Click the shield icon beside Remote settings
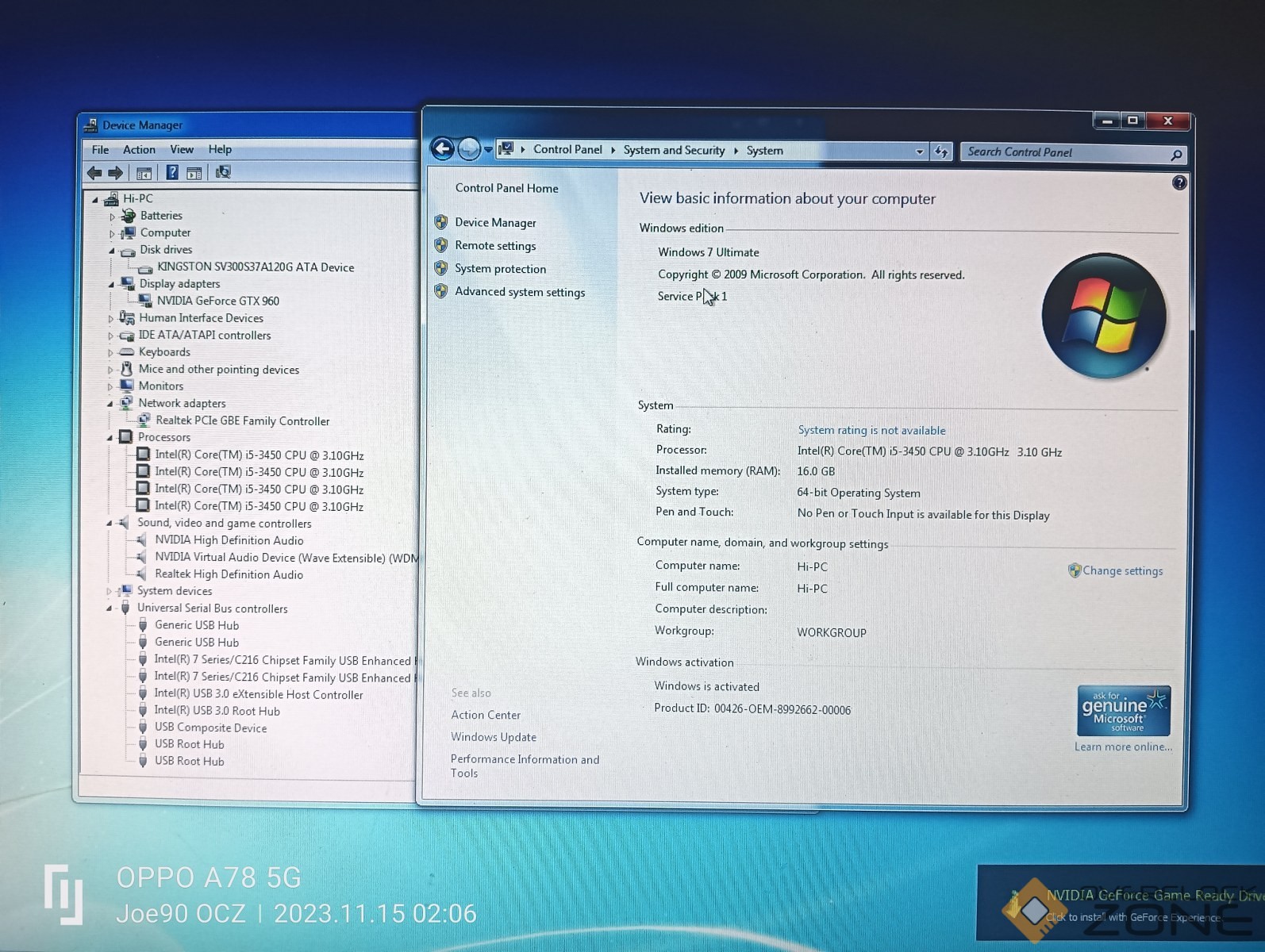Screen dimensions: 1265x952 pos(441,245)
